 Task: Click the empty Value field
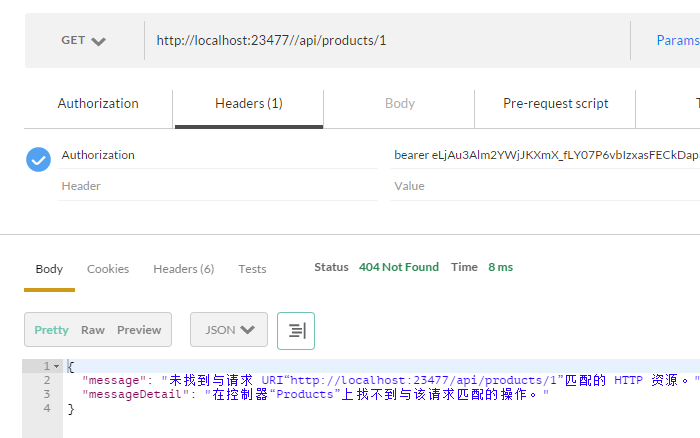(x=545, y=186)
